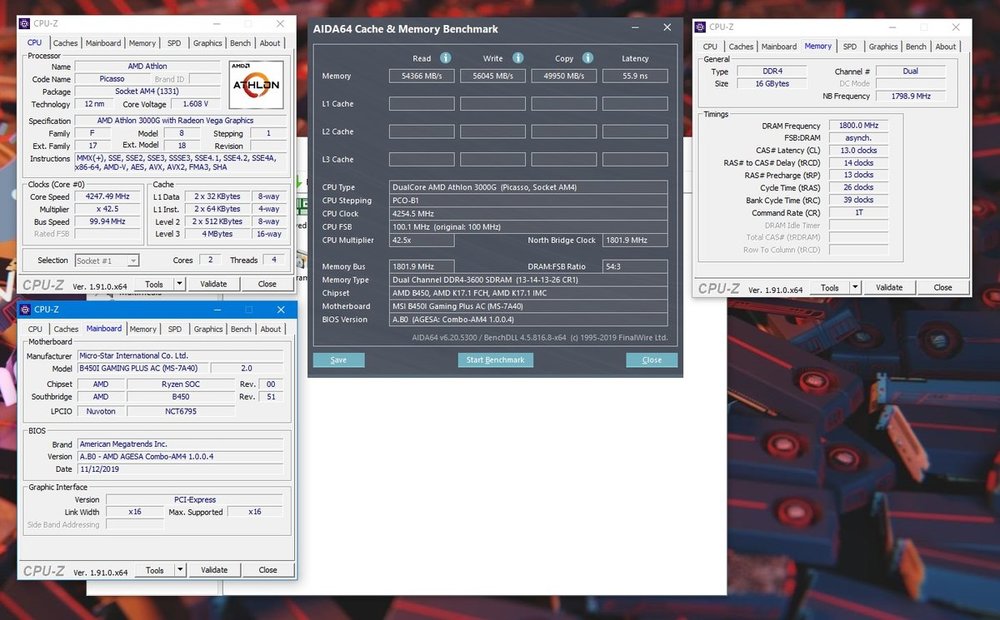Click LPCIO model NCT6795
This screenshot has height=620, width=1000.
point(180,411)
